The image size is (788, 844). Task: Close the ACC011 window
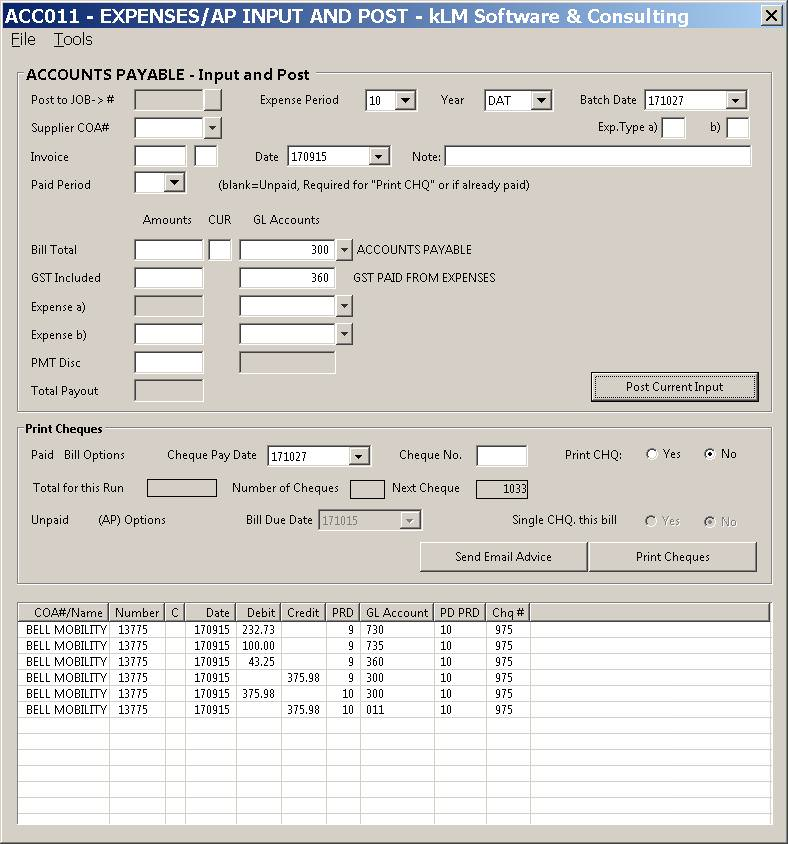pos(771,15)
